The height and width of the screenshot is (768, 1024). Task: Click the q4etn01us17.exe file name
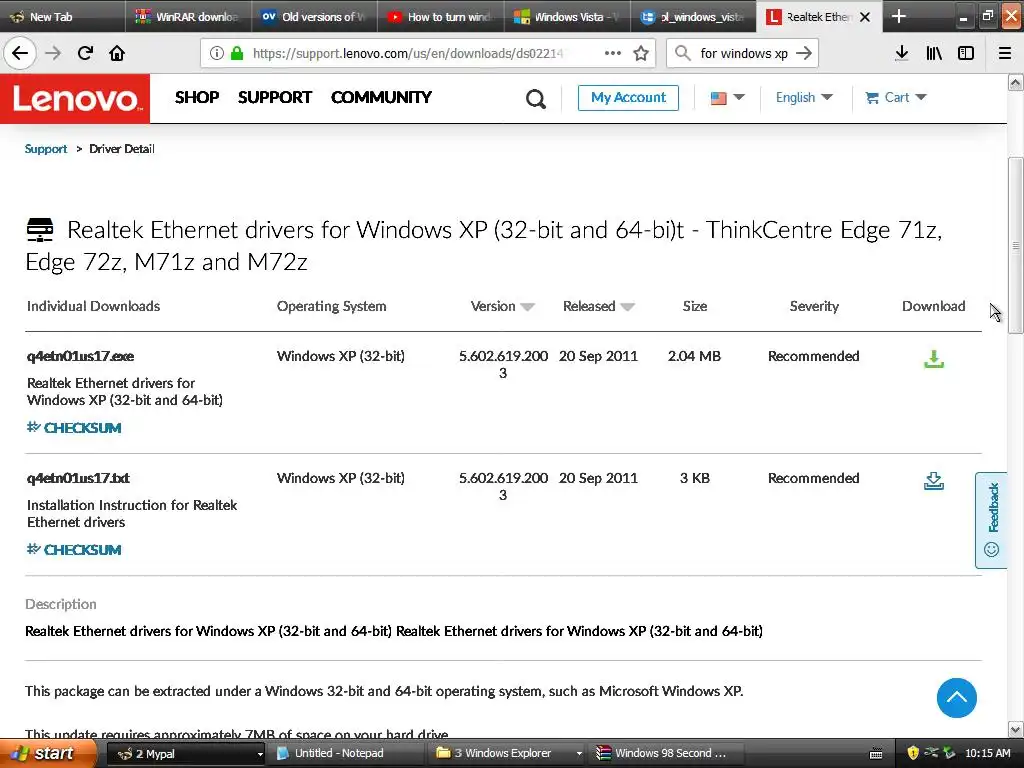(80, 357)
